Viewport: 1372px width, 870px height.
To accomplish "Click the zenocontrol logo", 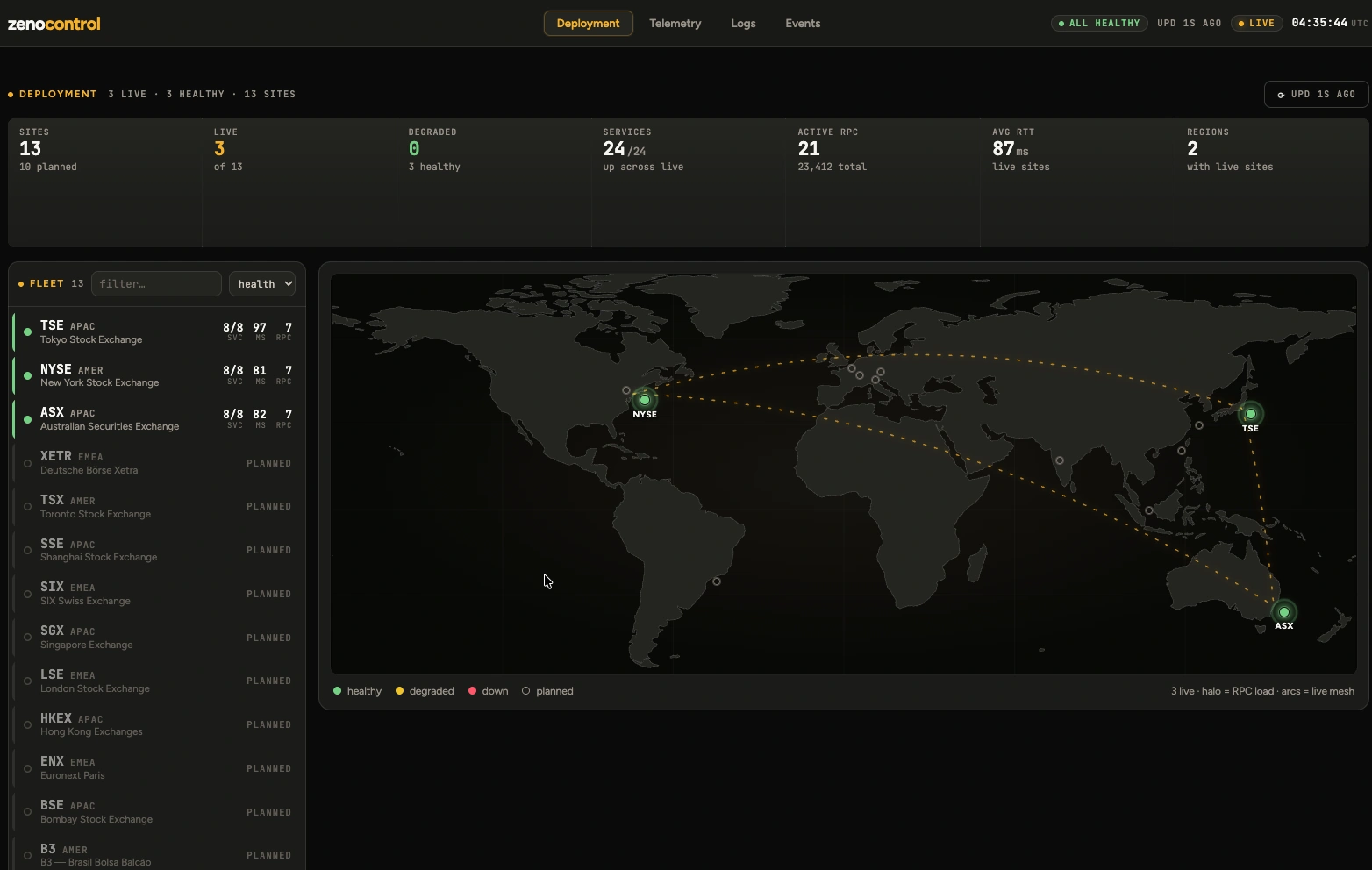I will (54, 24).
